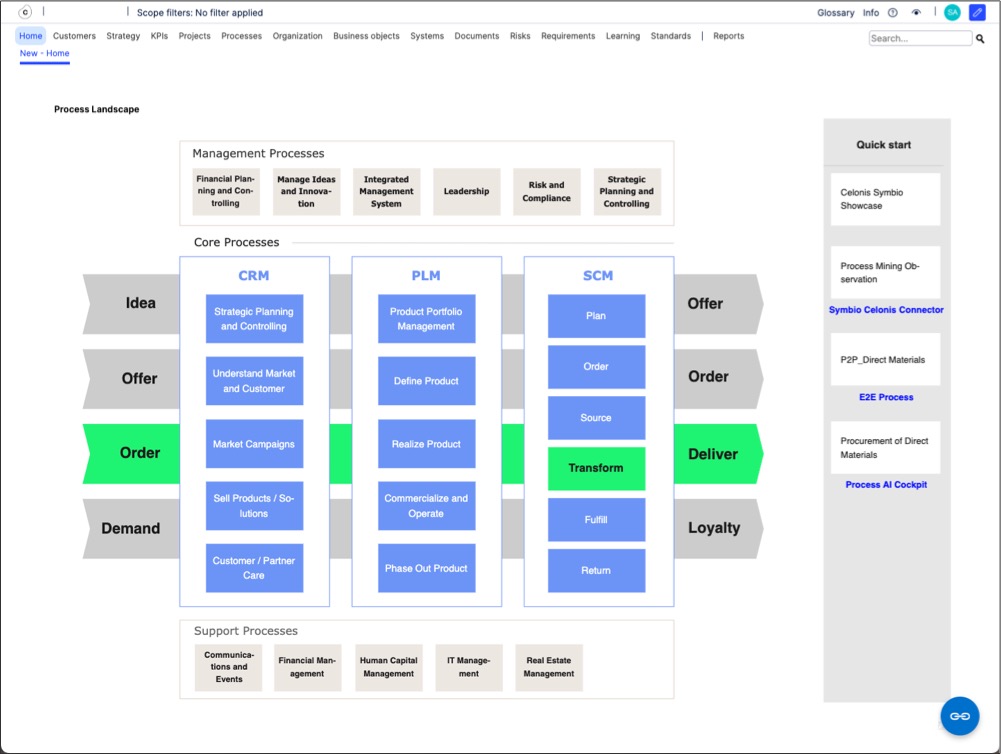Open Market Campaigns process
Image resolution: width=1001 pixels, height=754 pixels.
pyautogui.click(x=254, y=444)
